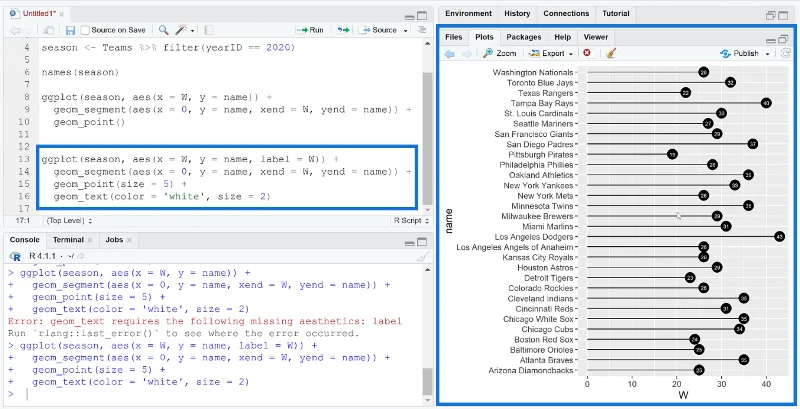Remove current plot with red X icon
Screen dimensions: 800x409
587,53
